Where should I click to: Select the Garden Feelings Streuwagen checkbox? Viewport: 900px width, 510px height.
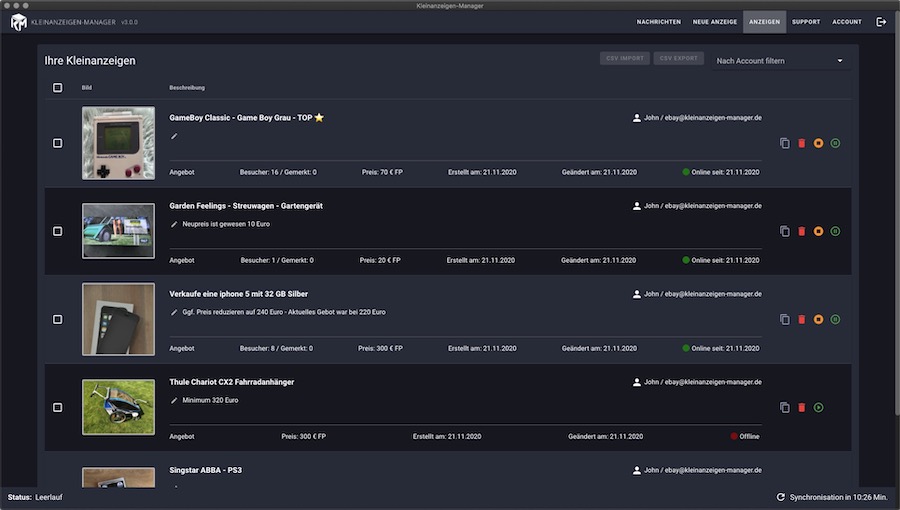[57, 231]
